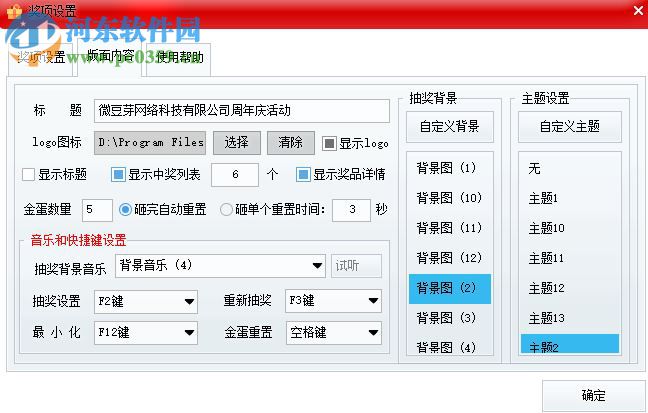Click the 金蛋数量 input field

97,210
